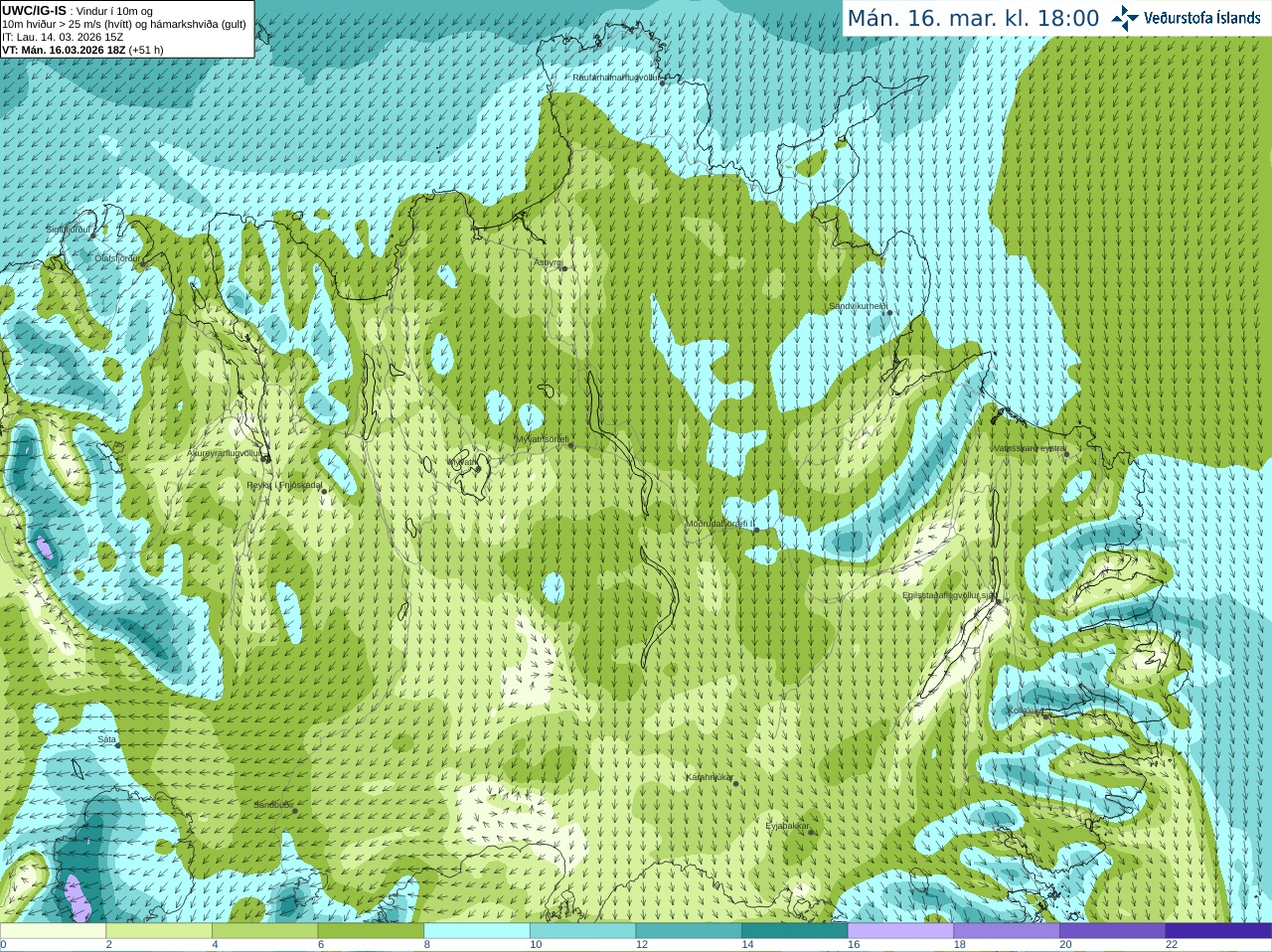This screenshot has height=952, width=1272.
Task: Select the 12–14 m/s legend color
Action: click(x=689, y=930)
